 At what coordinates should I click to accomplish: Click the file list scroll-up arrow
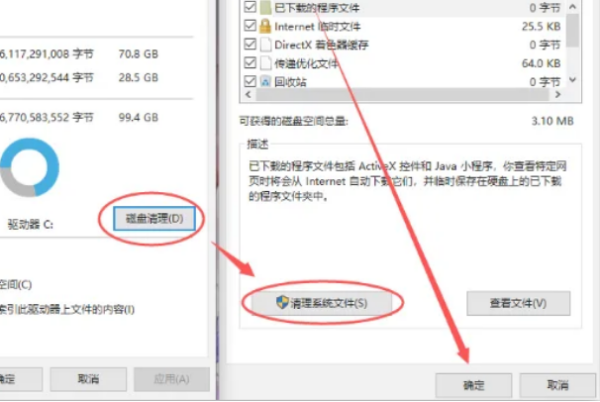pyautogui.click(x=572, y=7)
